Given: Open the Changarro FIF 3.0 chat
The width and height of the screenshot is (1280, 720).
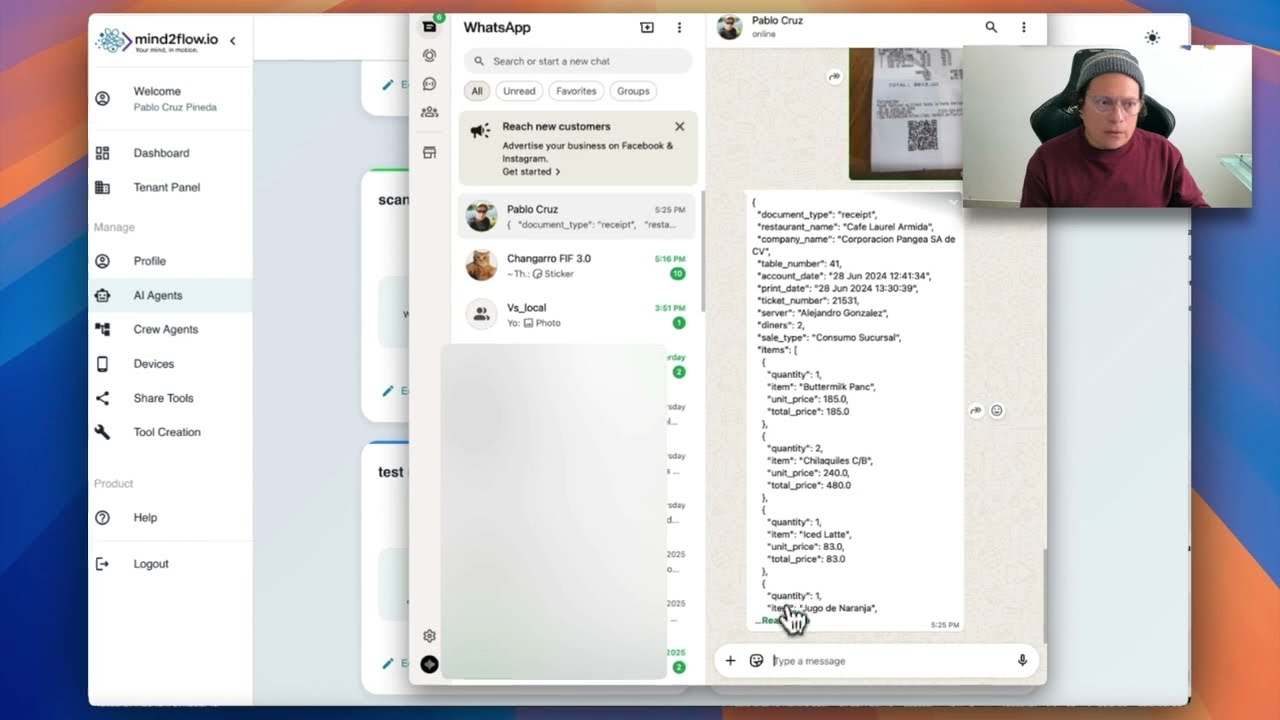Looking at the screenshot, I should (577, 265).
